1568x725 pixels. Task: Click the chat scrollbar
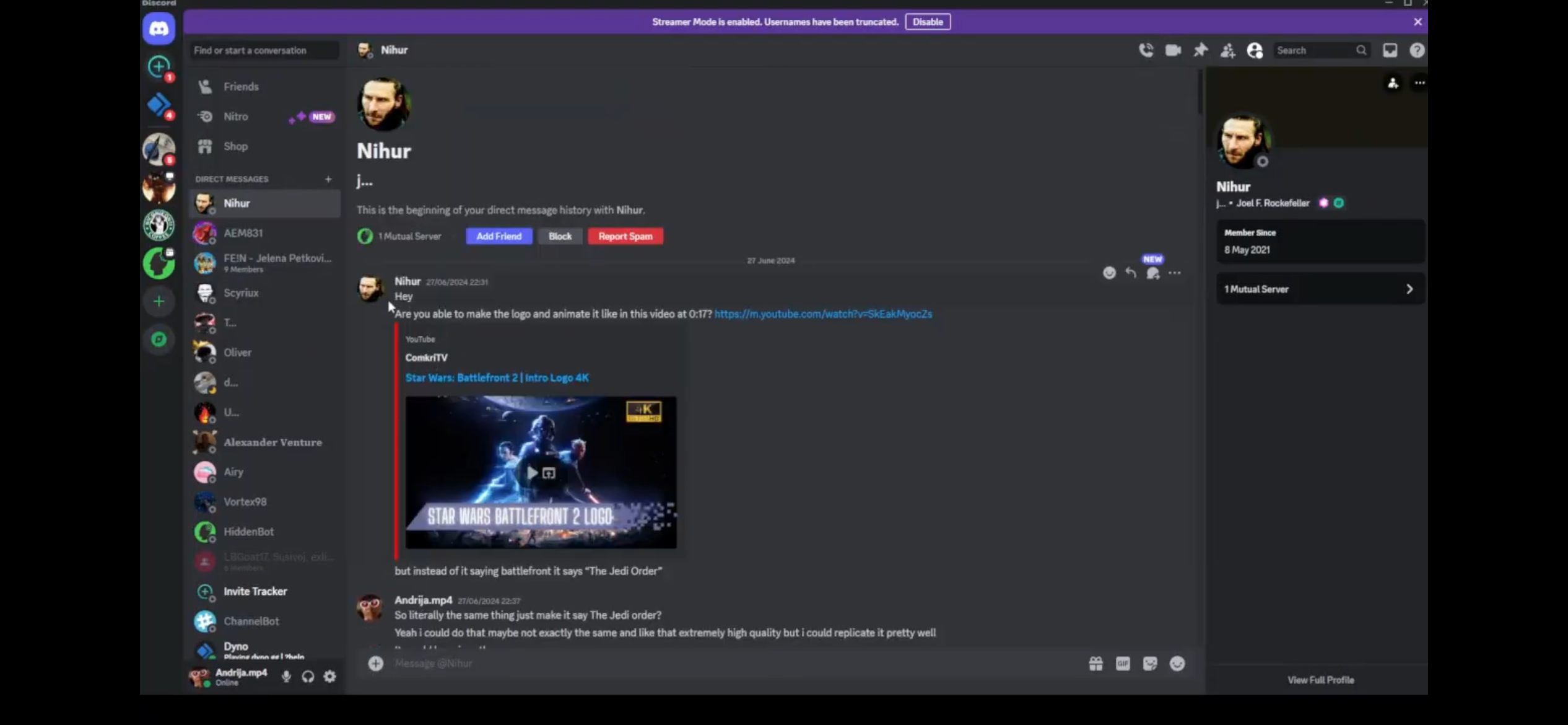pyautogui.click(x=1200, y=92)
